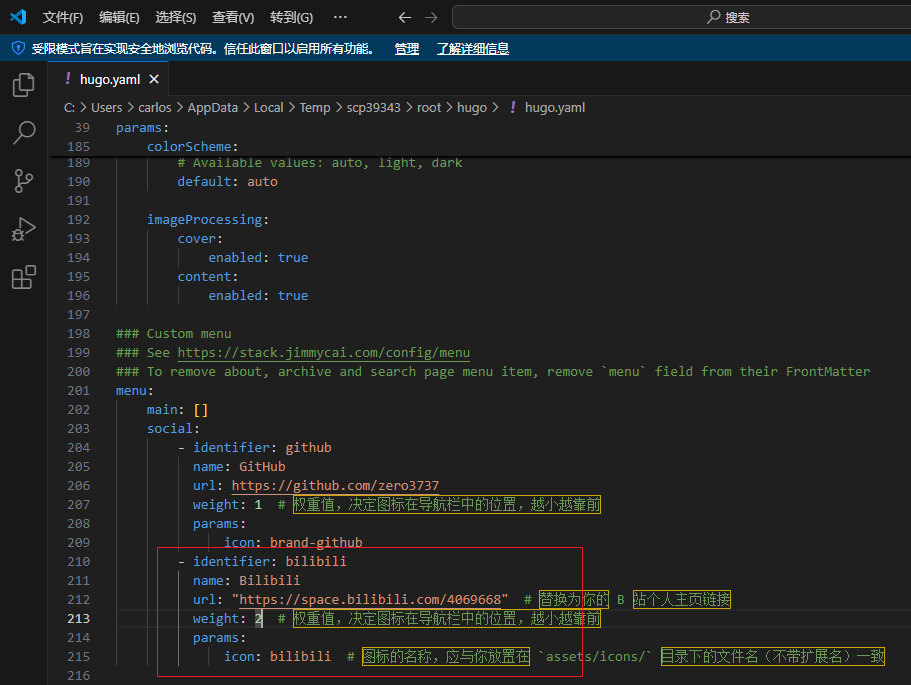Open the Run and Debug view
The height and width of the screenshot is (685, 911).
(23, 229)
